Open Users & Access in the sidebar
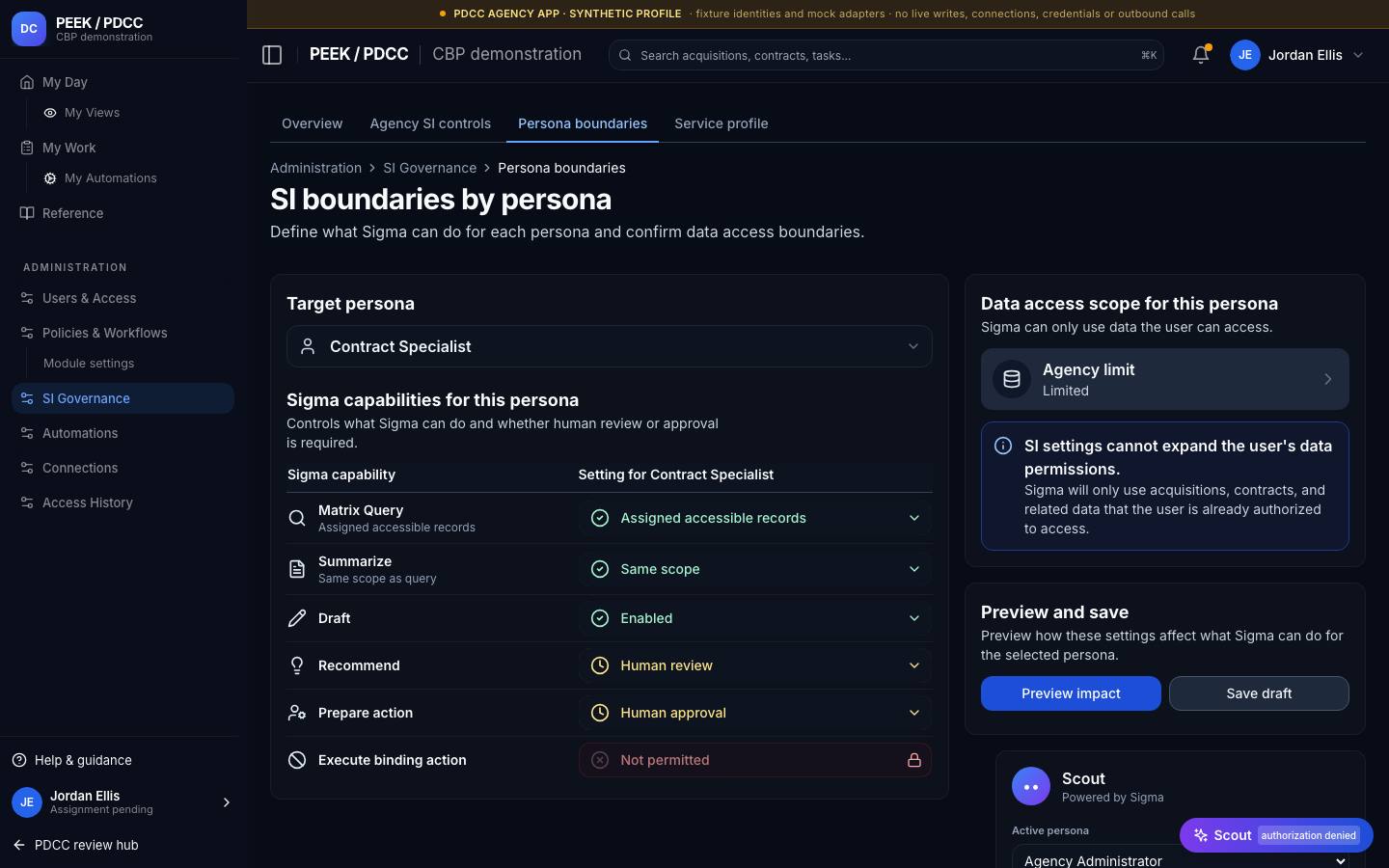This screenshot has width=1389, height=868. (123, 298)
